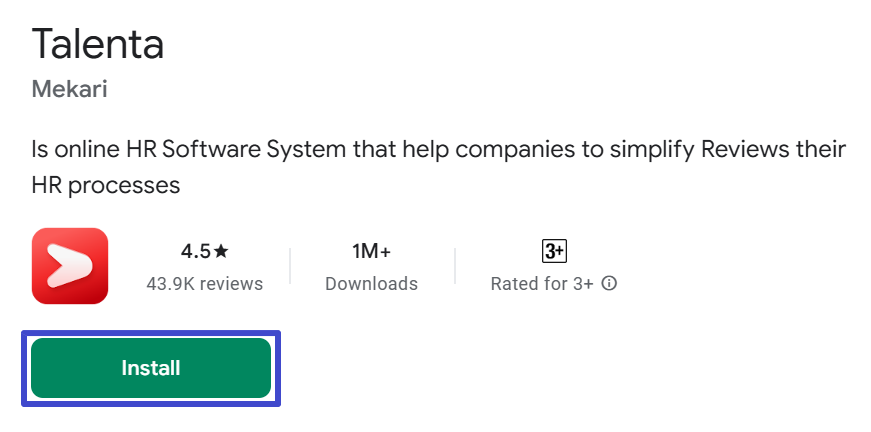Select the Talenta app title
Image resolution: width=871 pixels, height=432 pixels.
(x=98, y=43)
